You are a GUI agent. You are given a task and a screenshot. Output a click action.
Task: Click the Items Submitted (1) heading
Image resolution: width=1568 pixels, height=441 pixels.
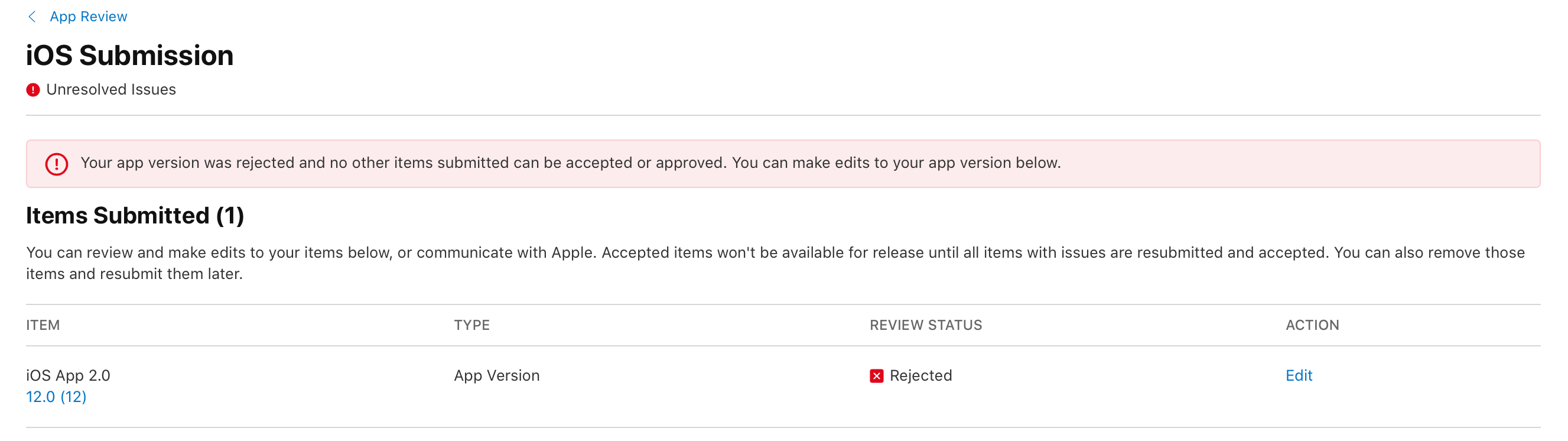tap(135, 216)
